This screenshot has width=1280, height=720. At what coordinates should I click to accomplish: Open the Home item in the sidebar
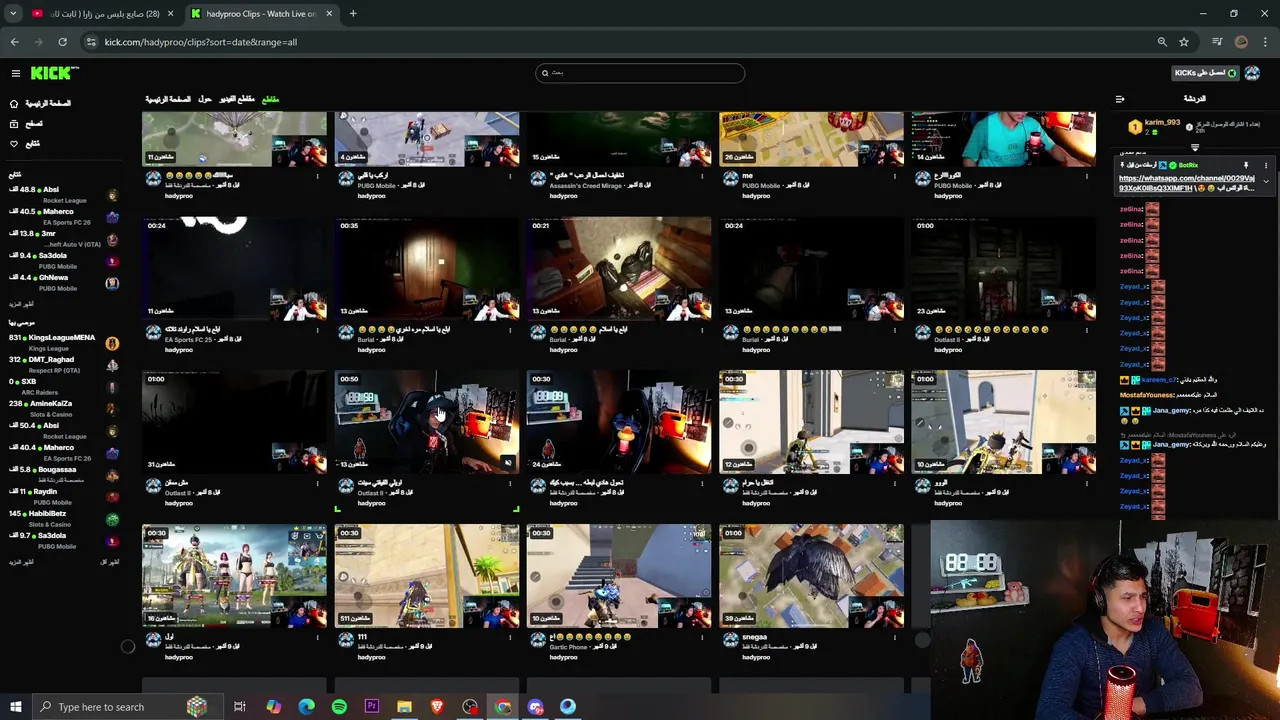(x=40, y=103)
